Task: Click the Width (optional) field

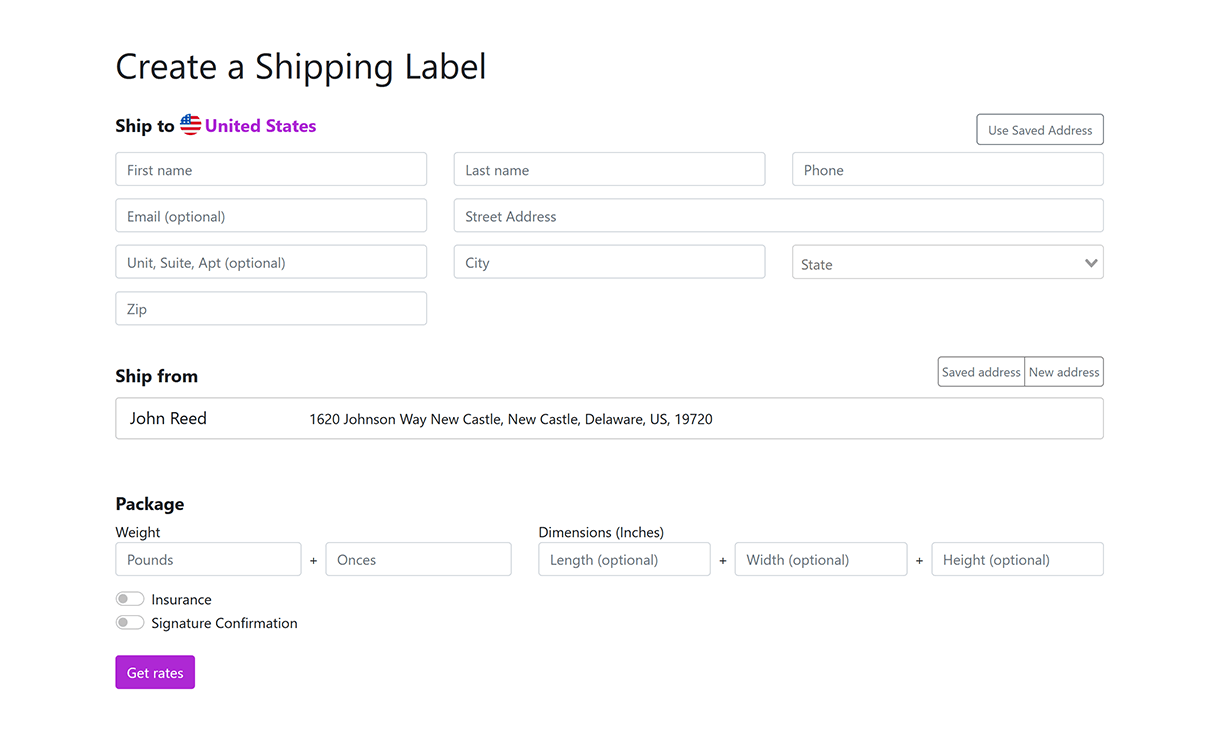Action: [x=821, y=560]
